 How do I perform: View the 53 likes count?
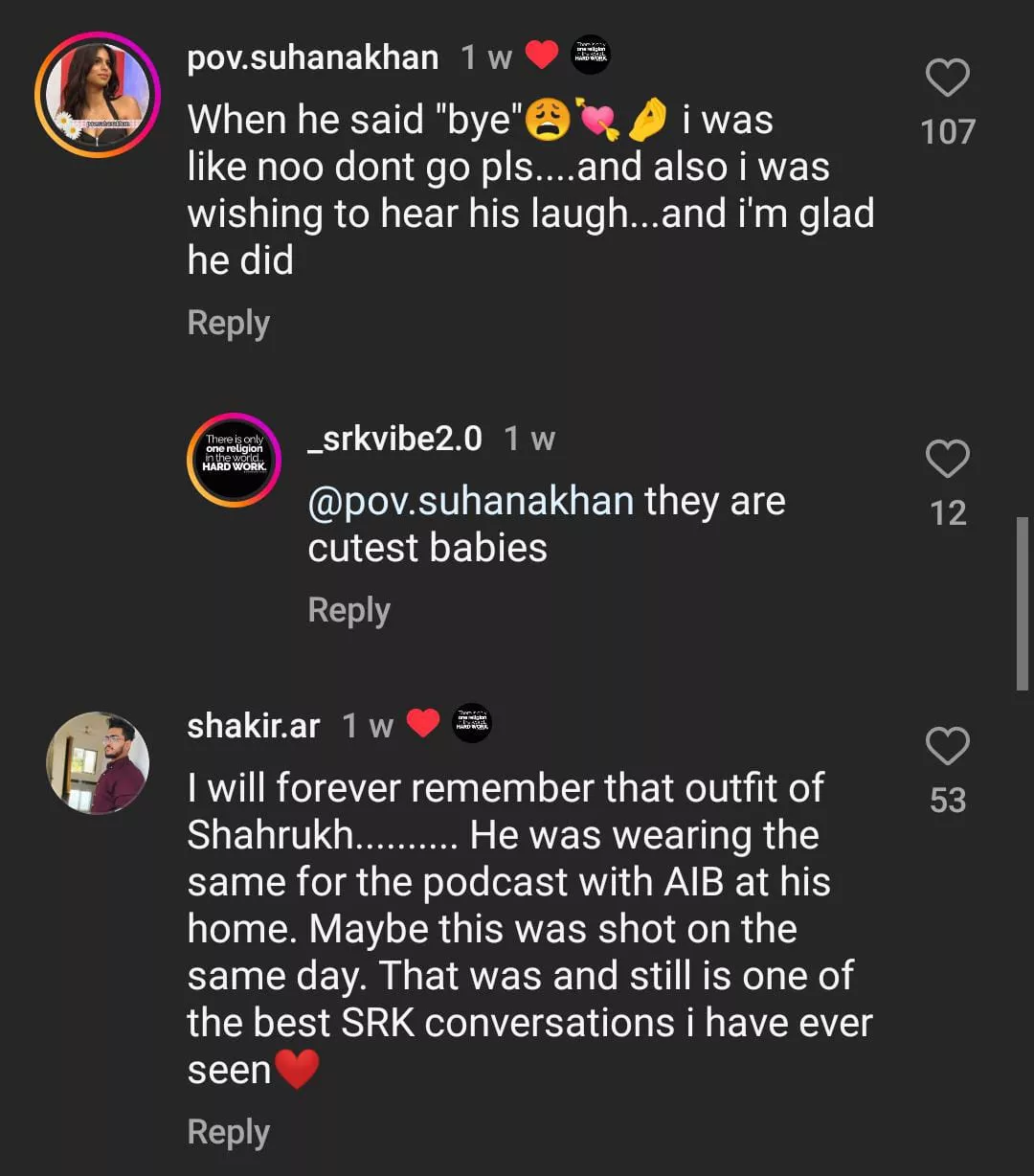pos(948,801)
